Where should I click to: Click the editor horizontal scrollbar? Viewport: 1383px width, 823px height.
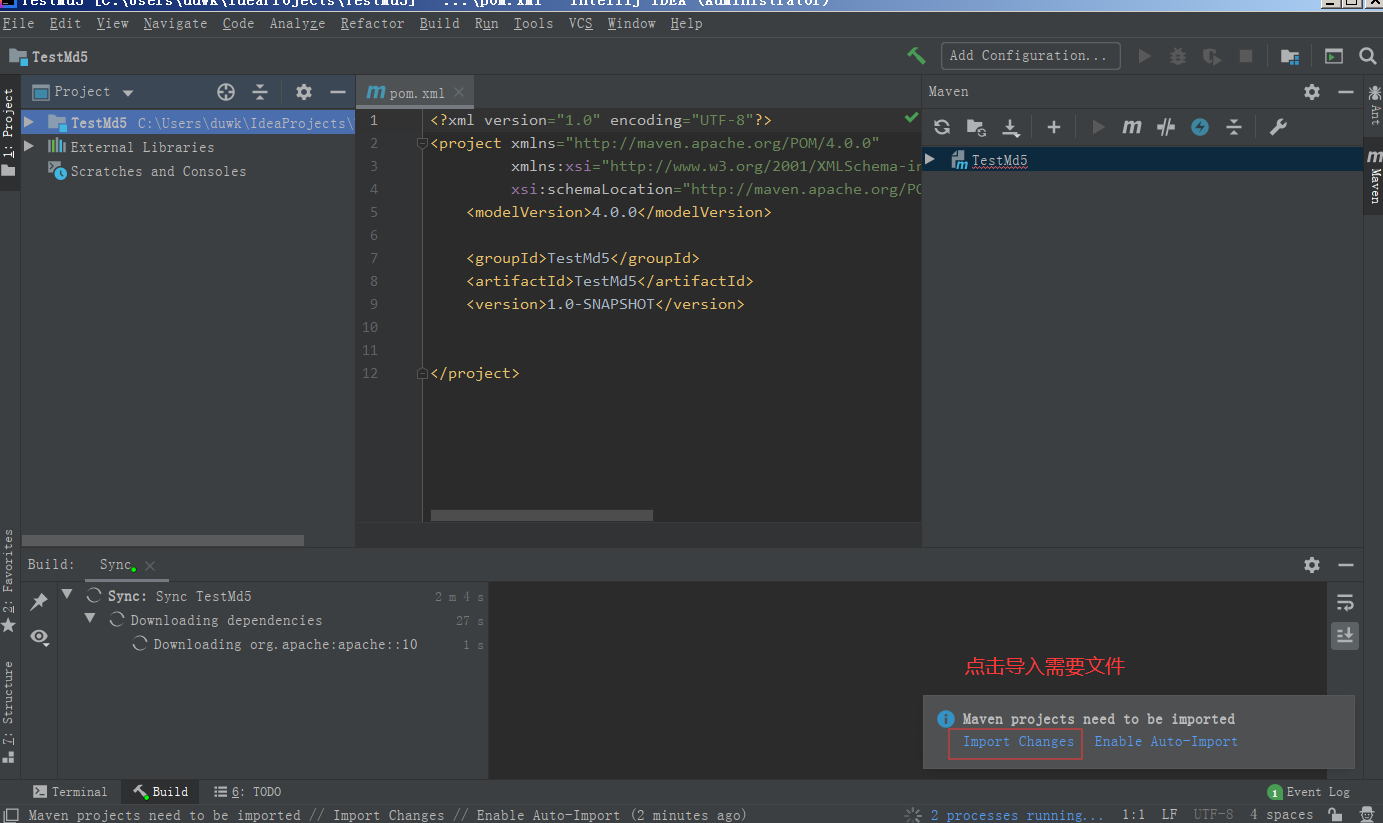pos(542,515)
